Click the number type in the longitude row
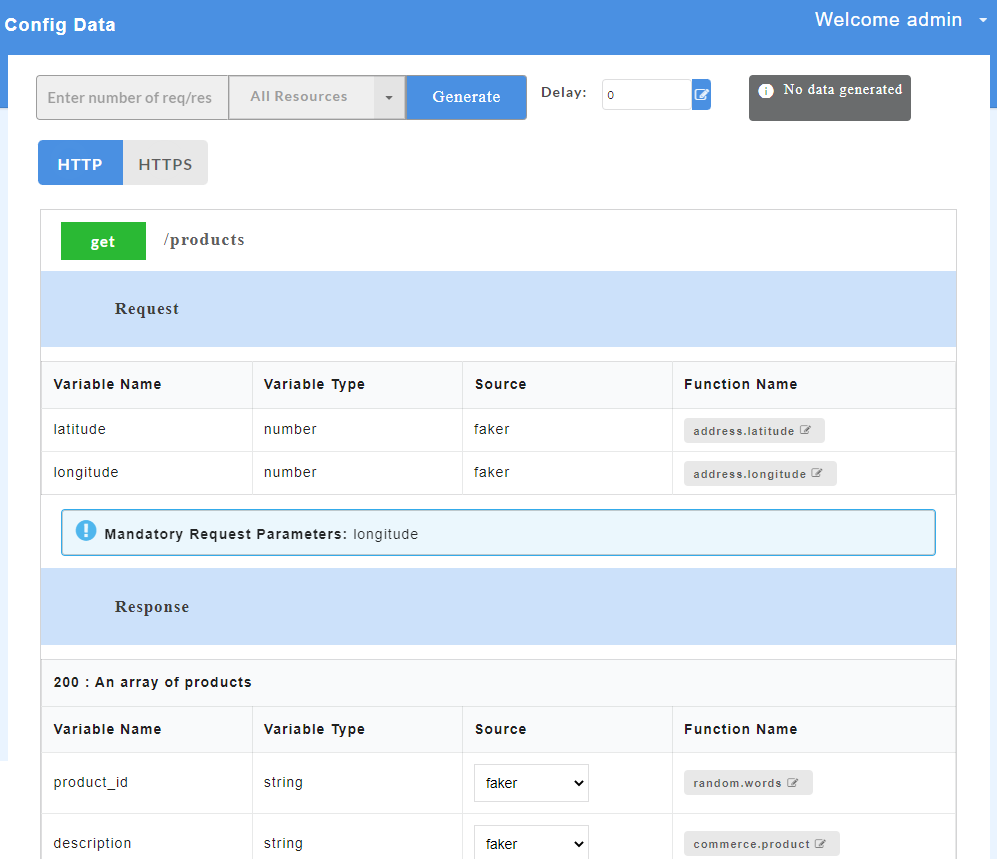Image resolution: width=997 pixels, height=863 pixels. (x=291, y=473)
